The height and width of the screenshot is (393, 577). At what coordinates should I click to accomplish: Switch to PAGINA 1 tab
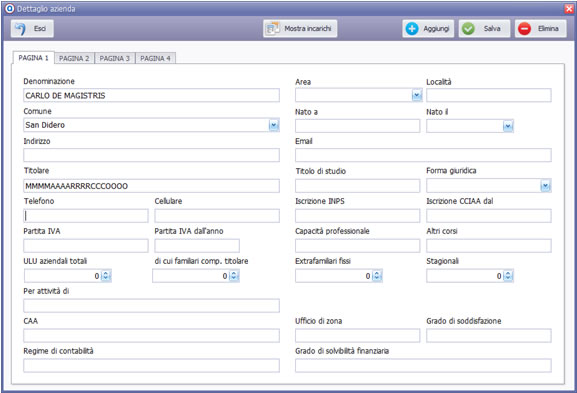point(33,58)
